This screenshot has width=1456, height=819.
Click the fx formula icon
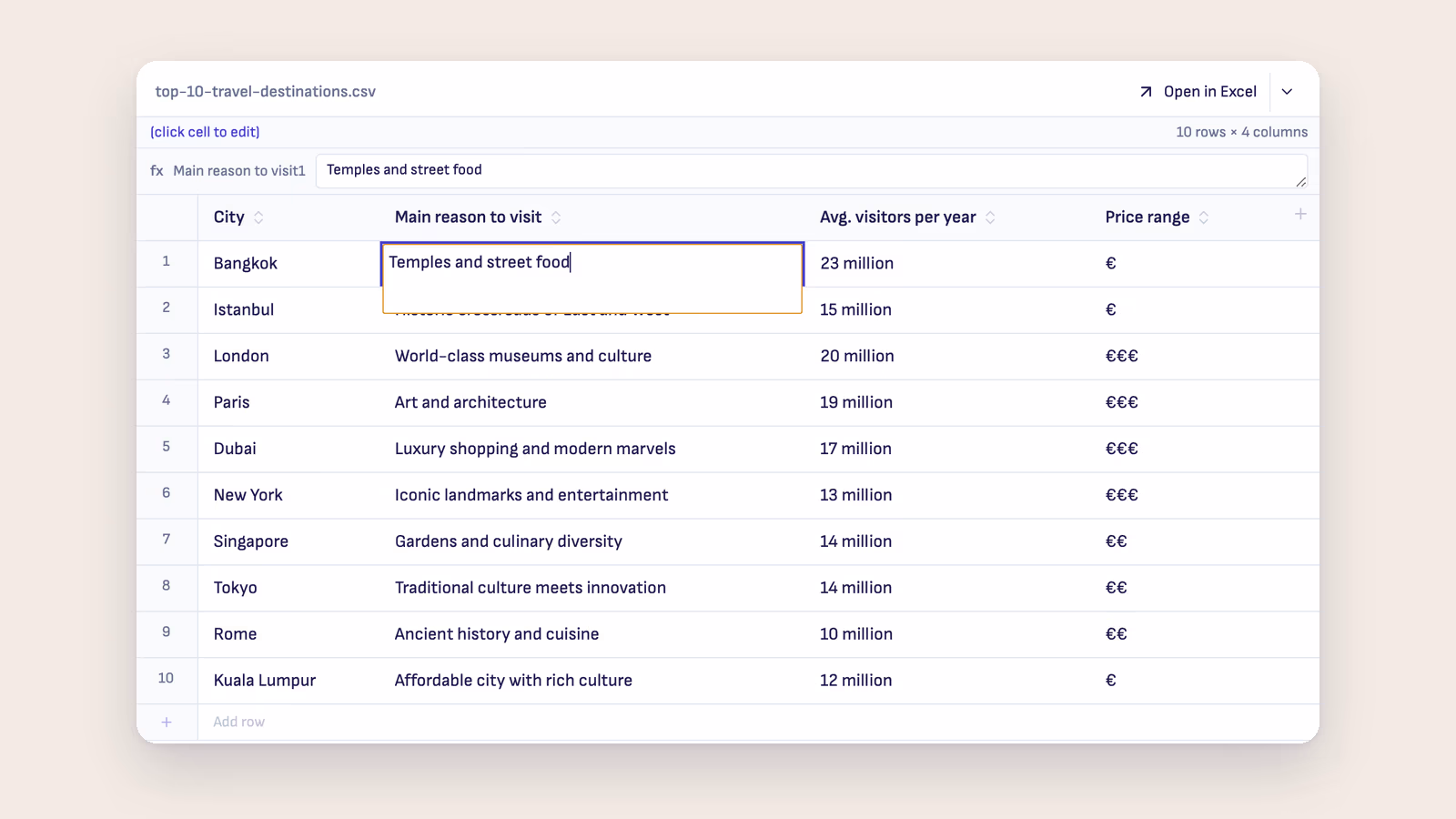pos(157,170)
